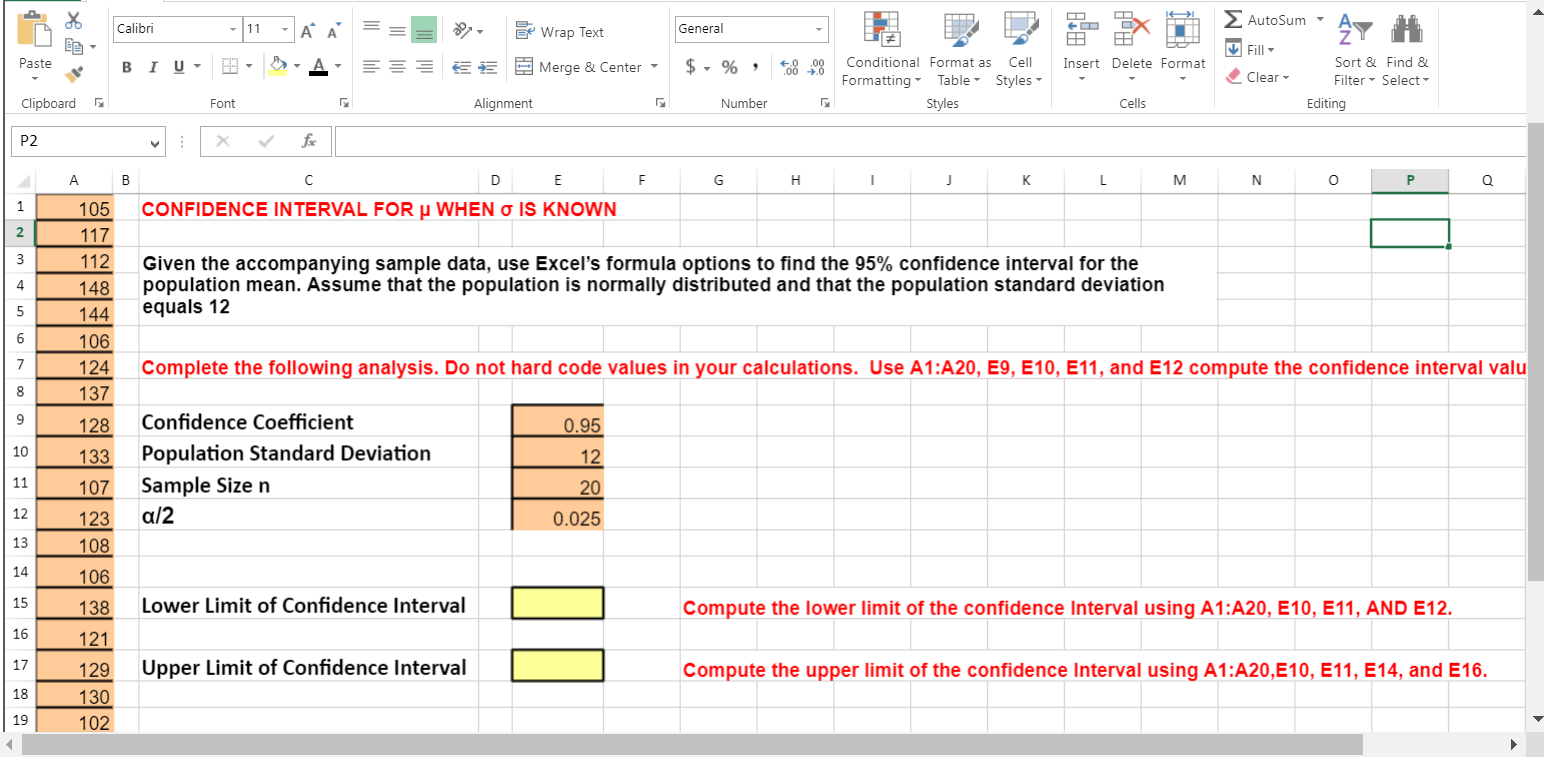This screenshot has height=773, width=1544.
Task: Click the Find & Select binoculars icon
Action: click(x=1407, y=32)
